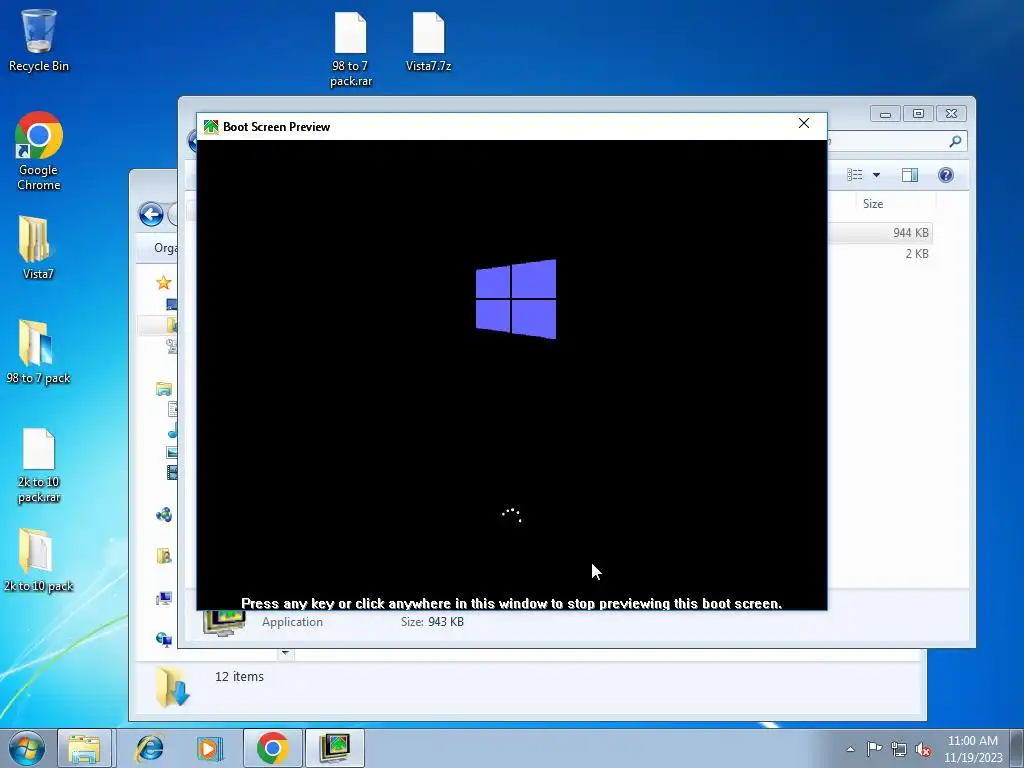The width and height of the screenshot is (1024, 768).
Task: Select the file row showing 2 KB
Action: click(880, 253)
